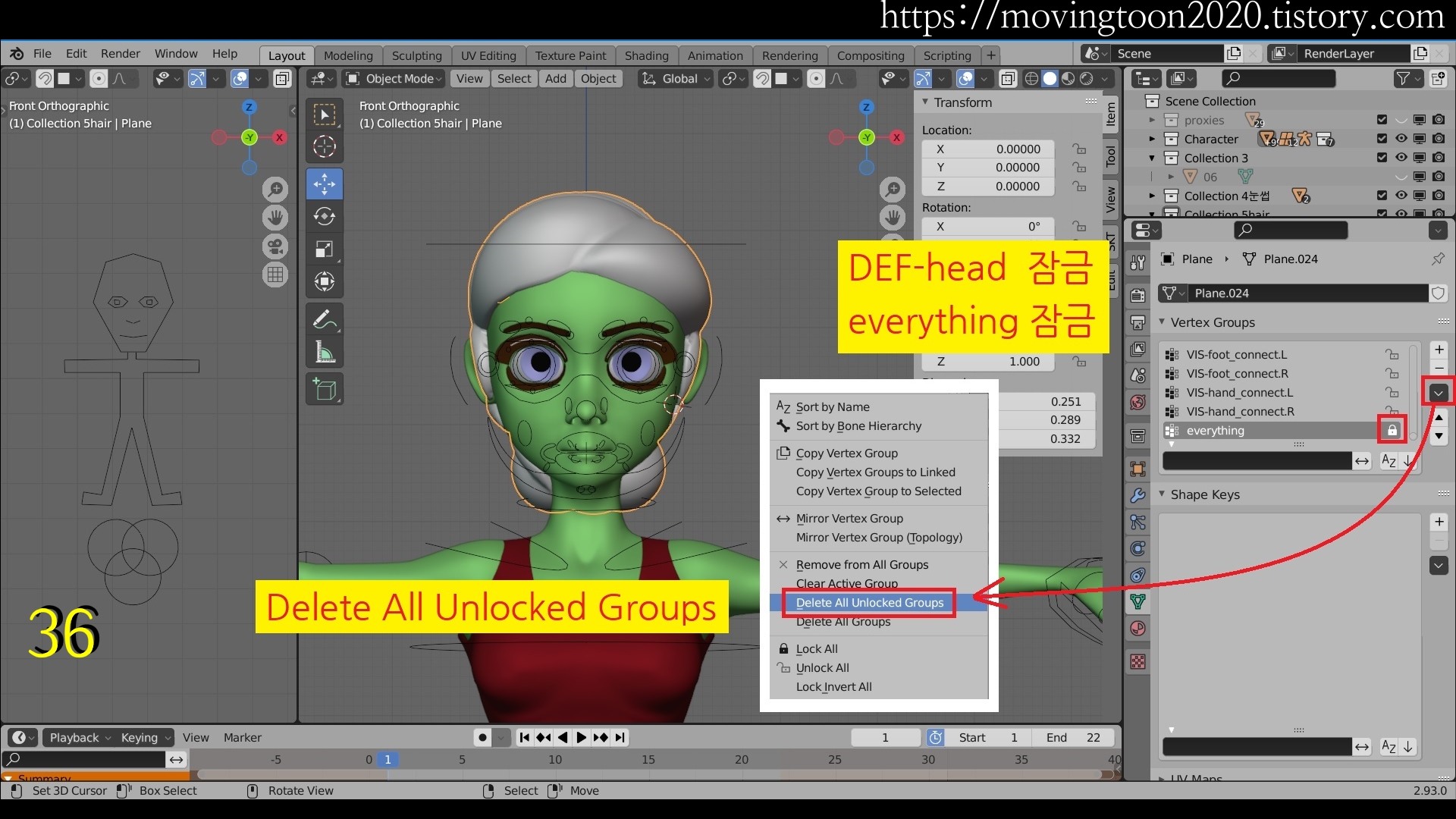Switch to the UV Editing workspace tab
The image size is (1456, 819).
[x=488, y=55]
